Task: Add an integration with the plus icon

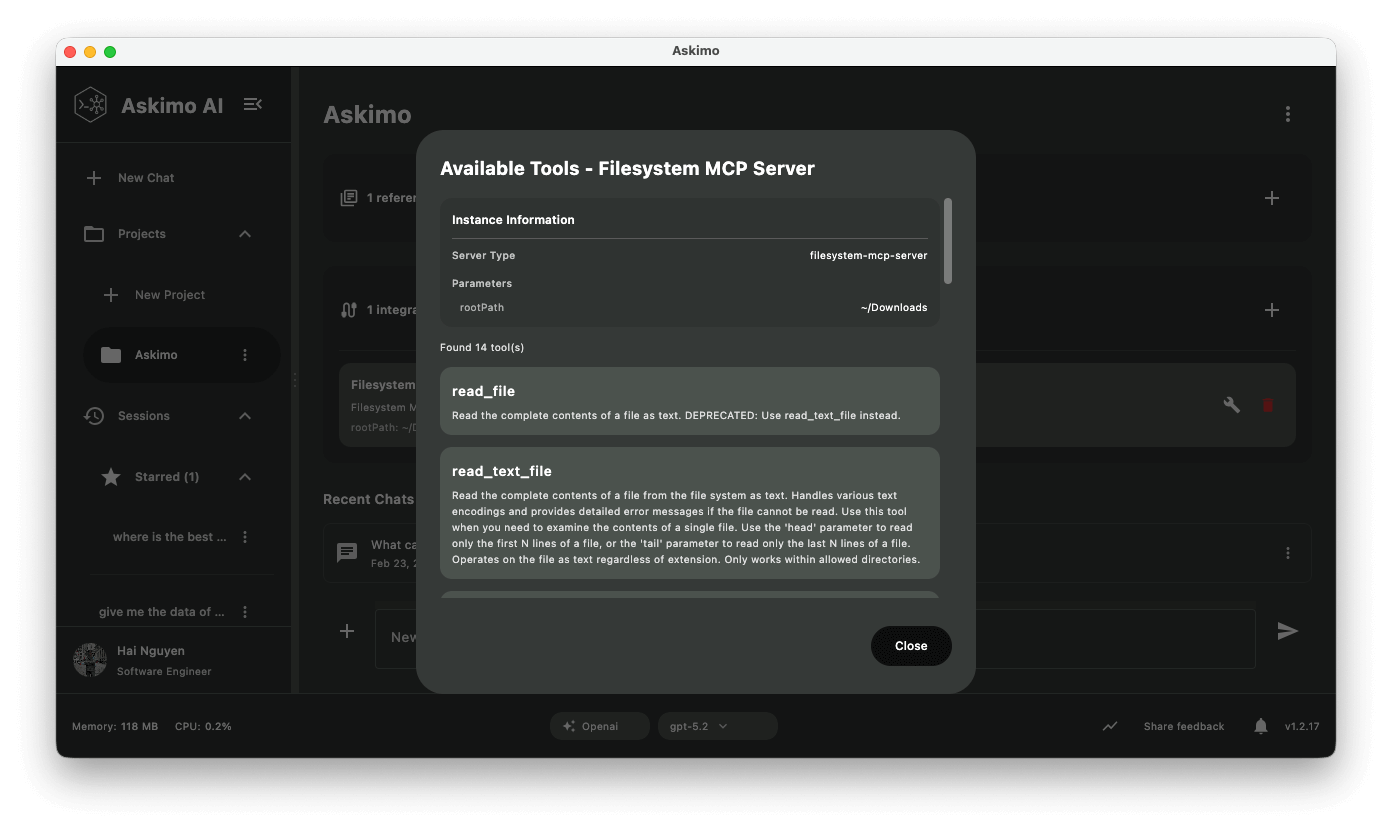Action: [1272, 310]
